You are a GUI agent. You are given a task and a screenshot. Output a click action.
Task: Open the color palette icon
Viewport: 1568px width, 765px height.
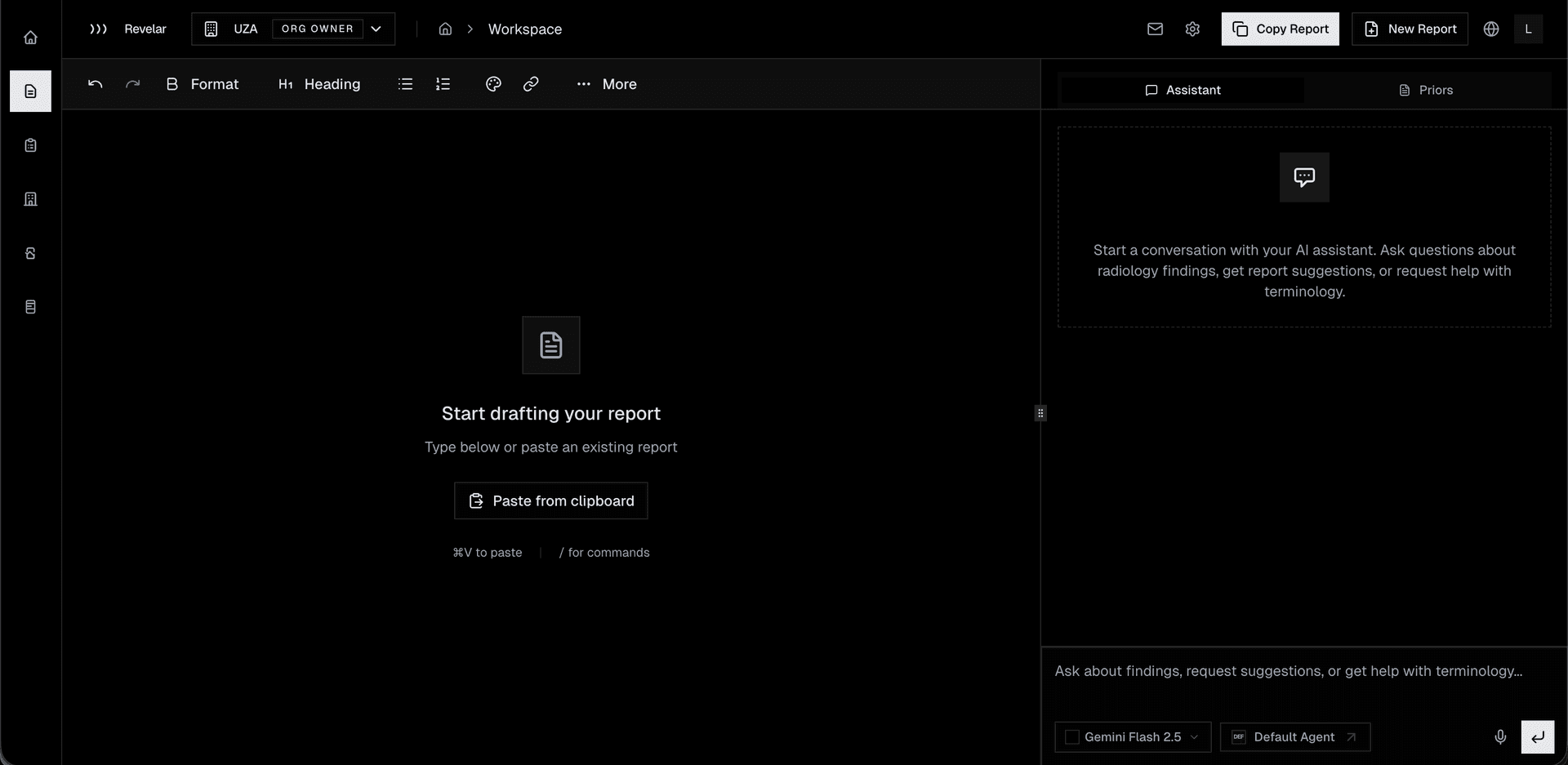pos(493,84)
